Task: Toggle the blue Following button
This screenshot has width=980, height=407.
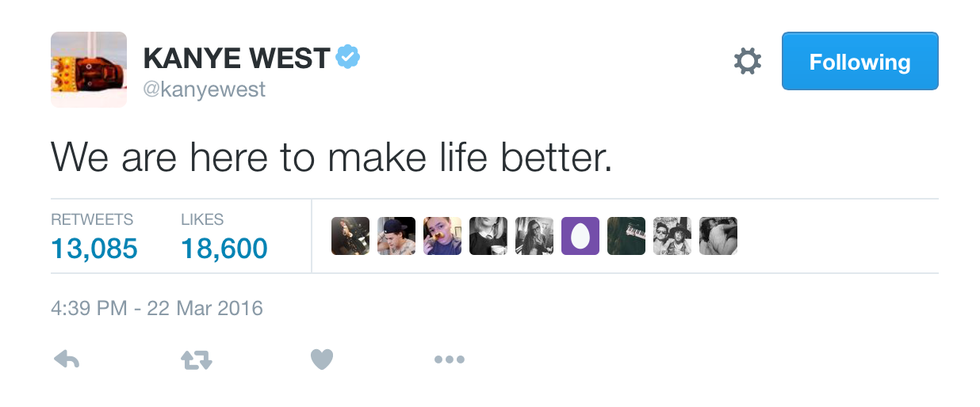Action: coord(859,62)
